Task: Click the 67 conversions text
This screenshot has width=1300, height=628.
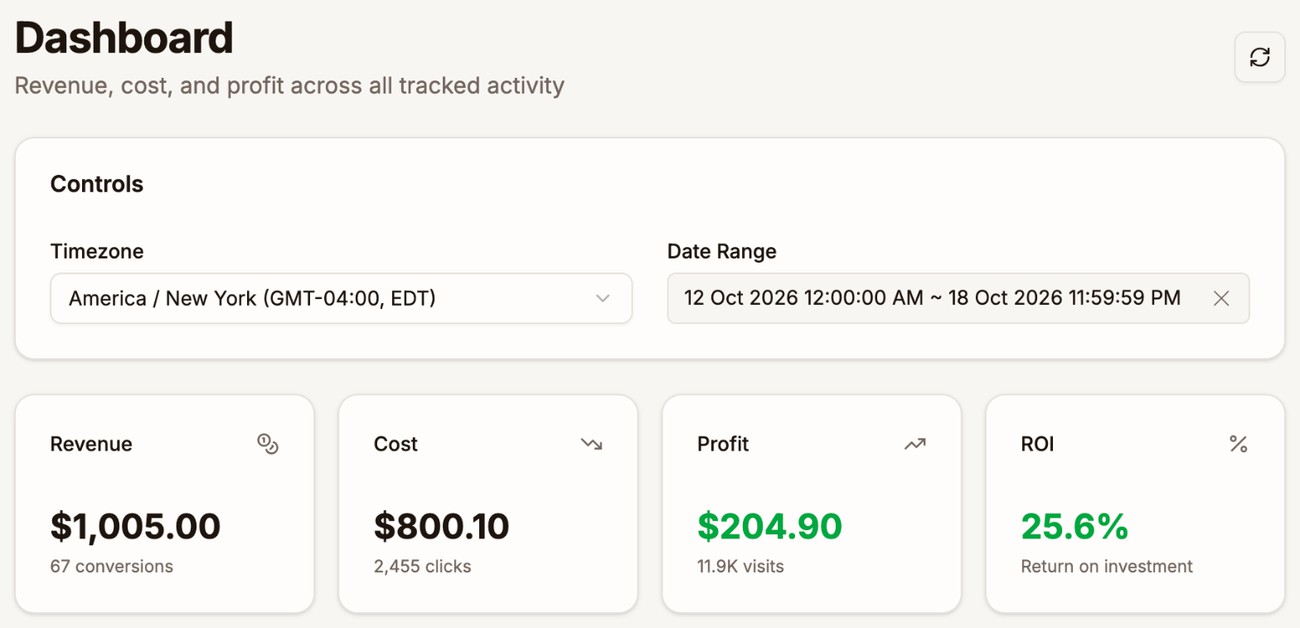Action: (112, 566)
